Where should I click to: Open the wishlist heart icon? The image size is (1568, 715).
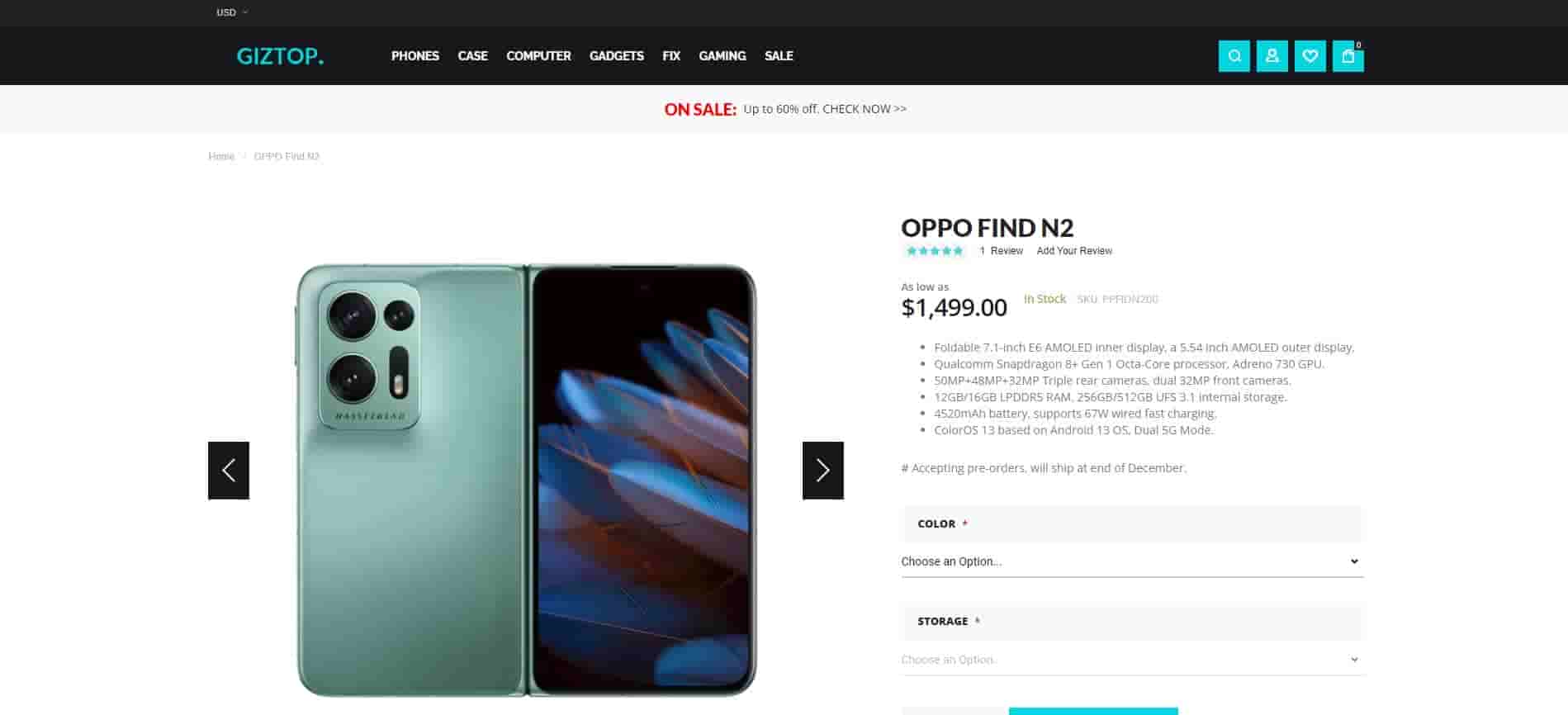(1310, 56)
